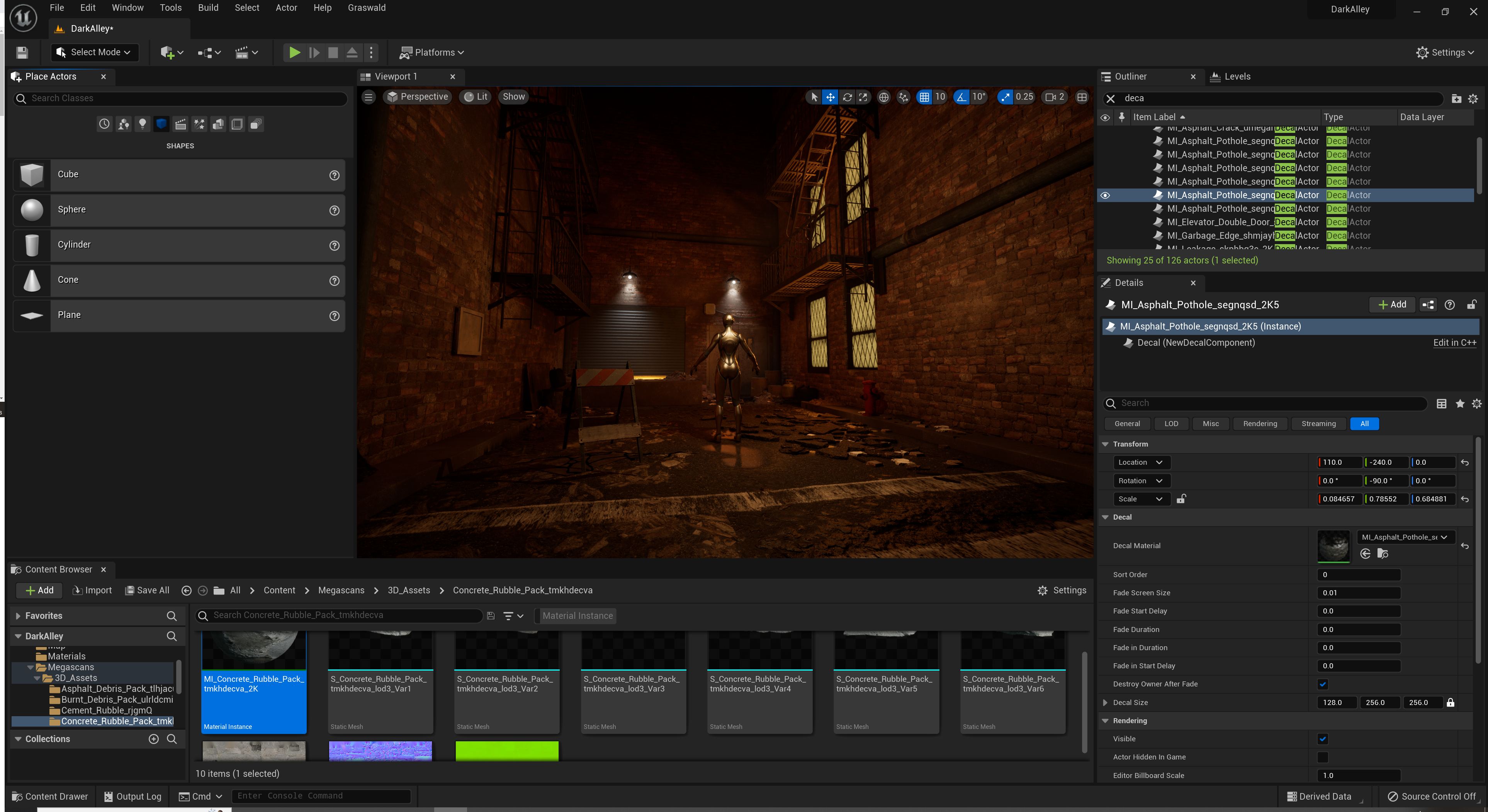
Task: Expand the Decal Size property row
Action: tap(1105, 702)
